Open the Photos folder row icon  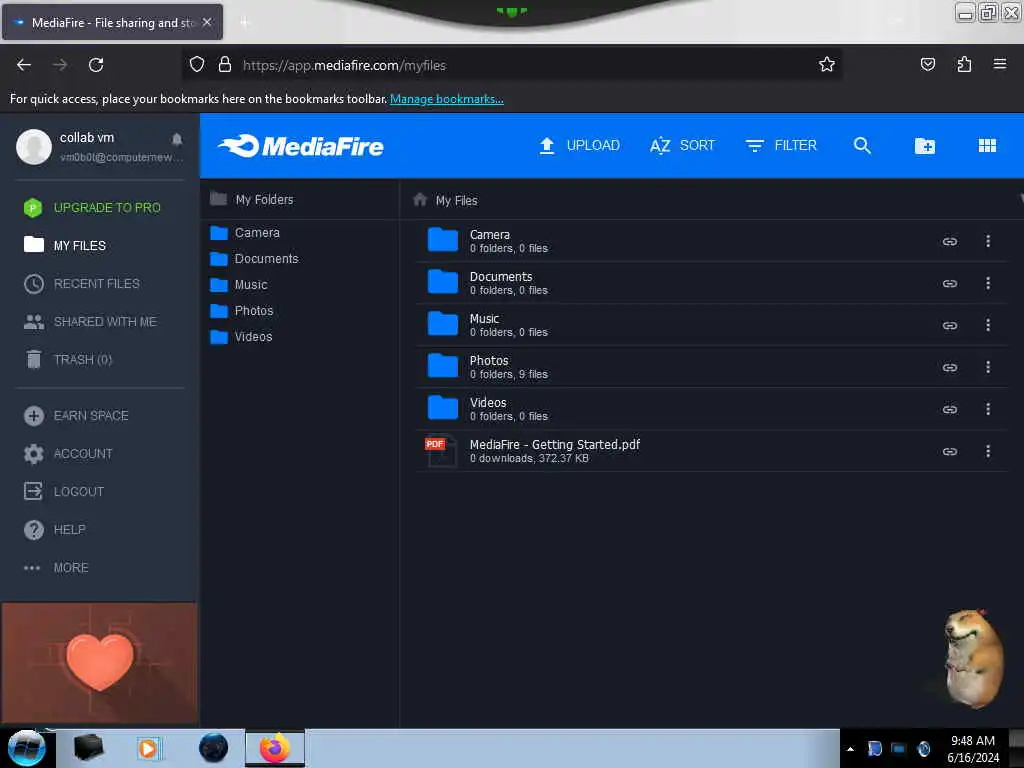click(442, 366)
